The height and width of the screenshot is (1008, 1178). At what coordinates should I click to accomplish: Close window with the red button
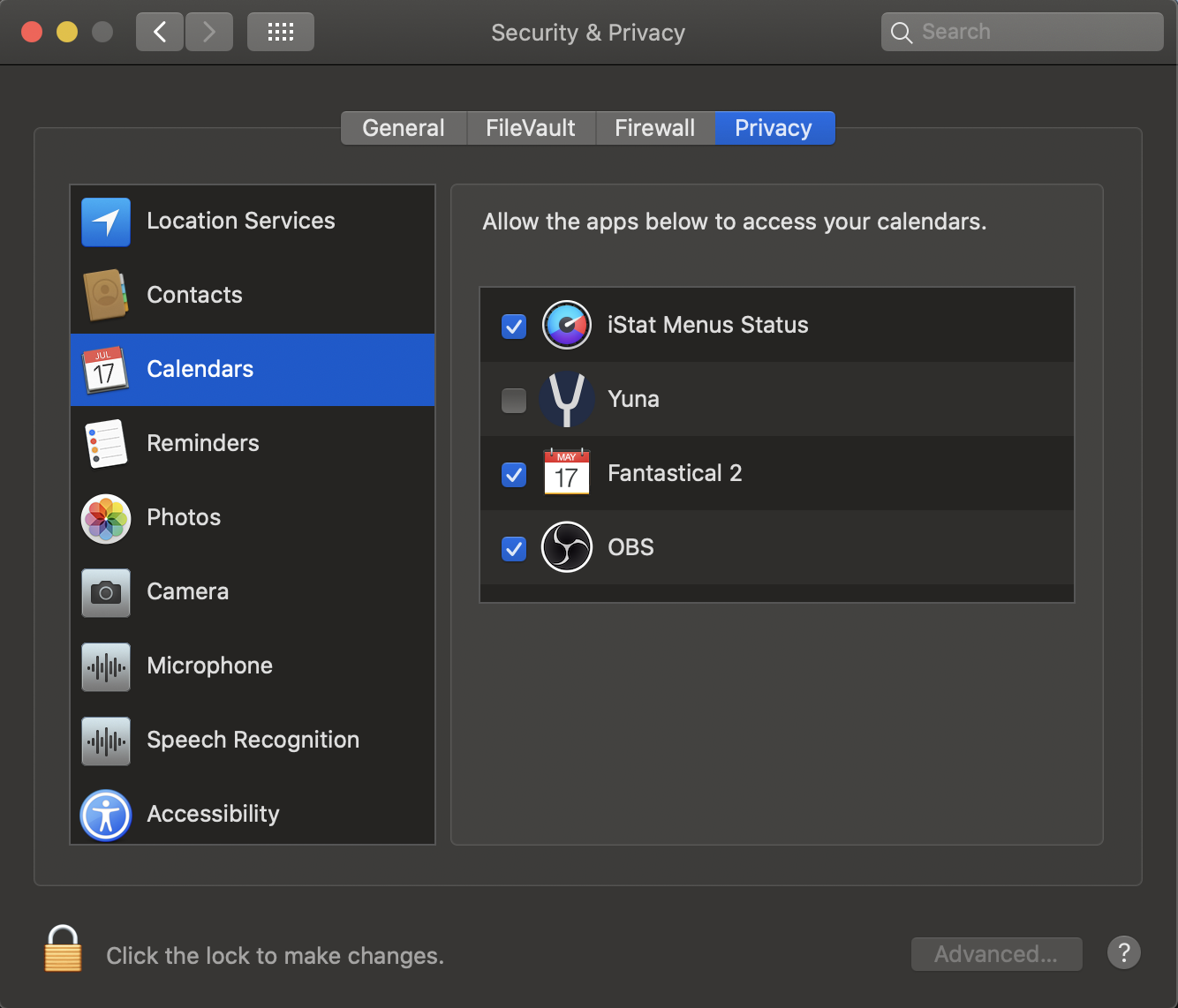click(32, 32)
